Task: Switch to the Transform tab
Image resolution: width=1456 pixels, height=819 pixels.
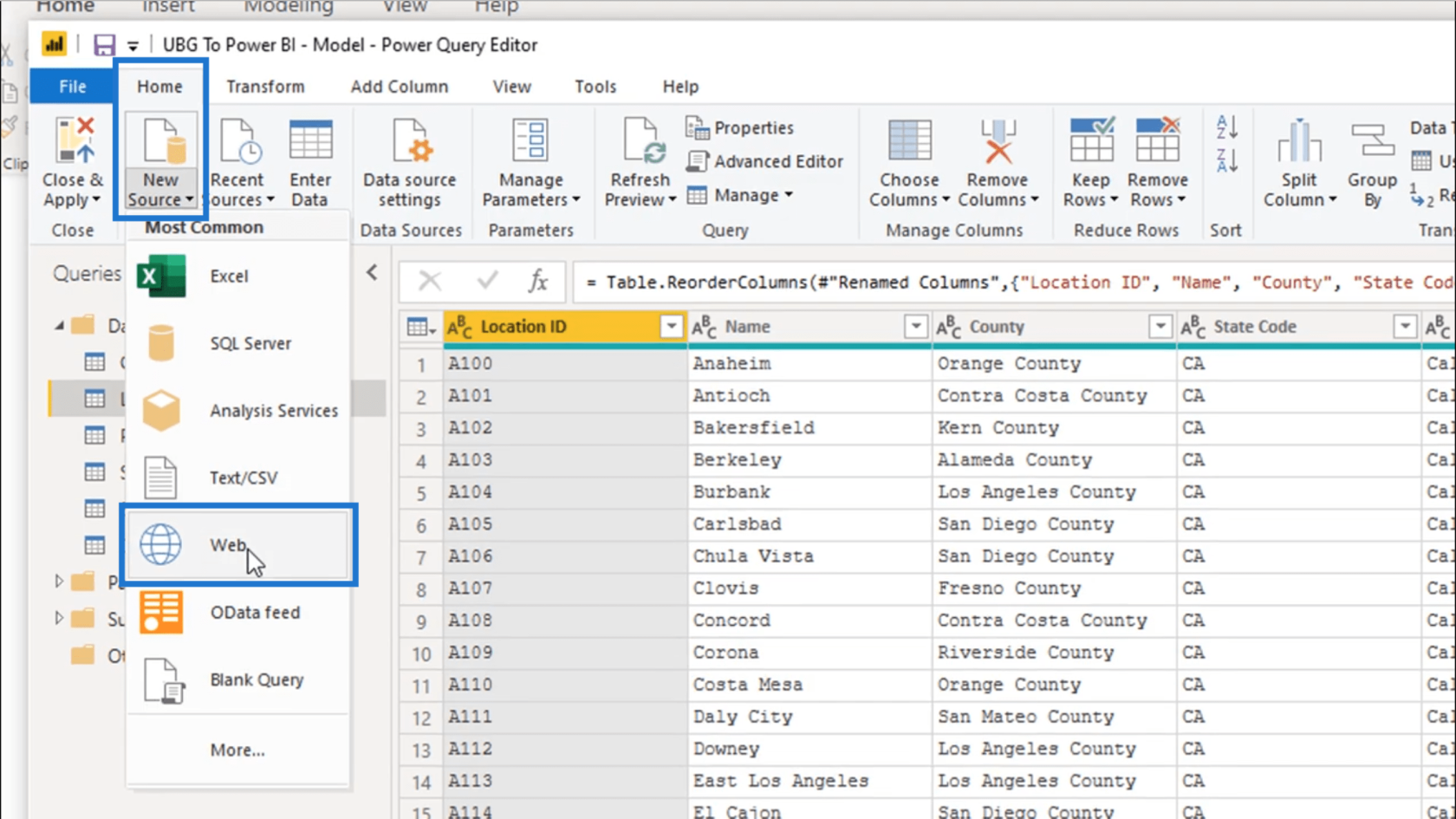Action: pos(265,87)
